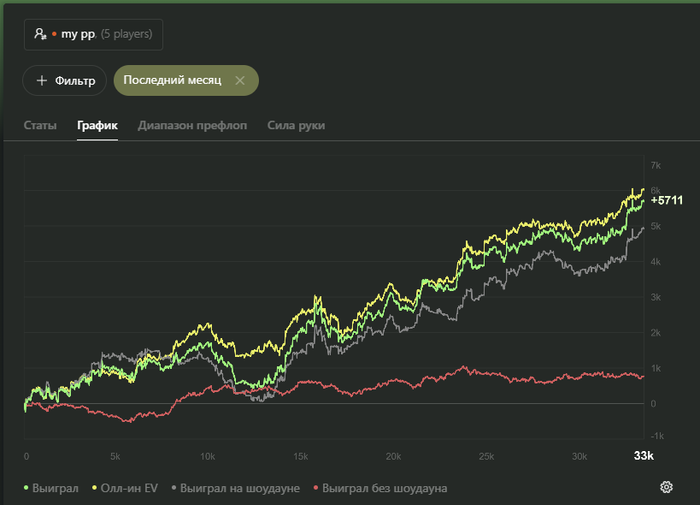Toggle the Олл-ин EV legend series
Viewport: 700px width, 505px height.
coord(128,488)
